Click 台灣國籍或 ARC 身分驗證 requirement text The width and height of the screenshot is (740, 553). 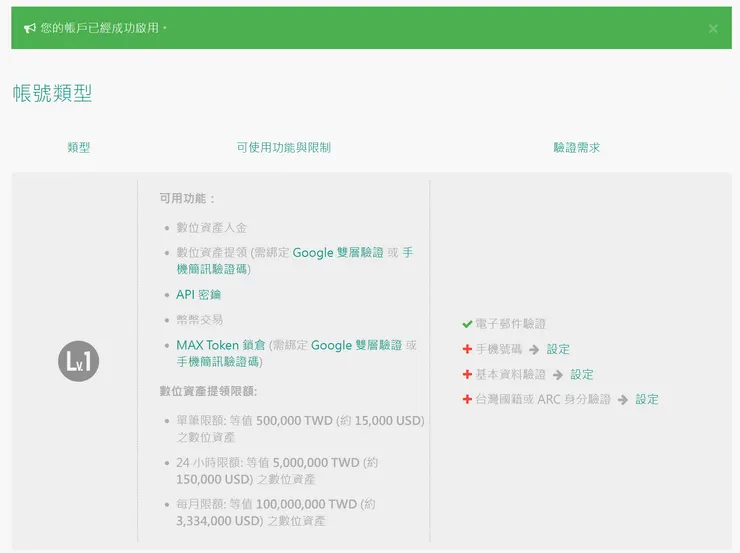(543, 399)
